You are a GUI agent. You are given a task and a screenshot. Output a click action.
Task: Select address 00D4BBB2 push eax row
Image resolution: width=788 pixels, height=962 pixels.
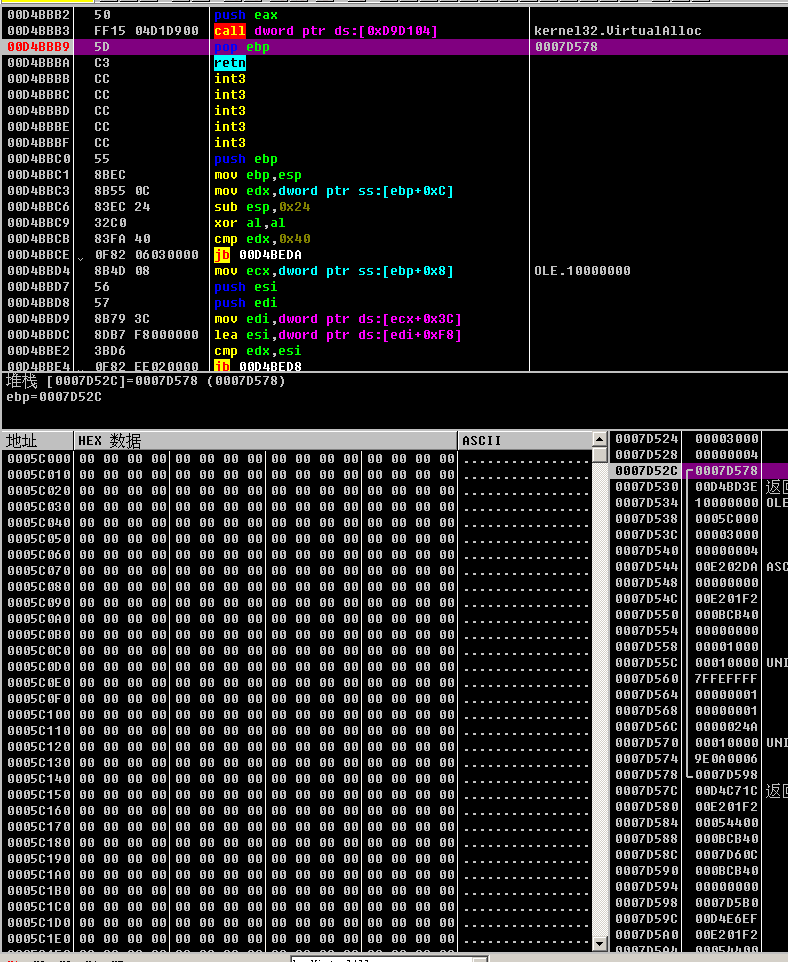tap(395, 15)
